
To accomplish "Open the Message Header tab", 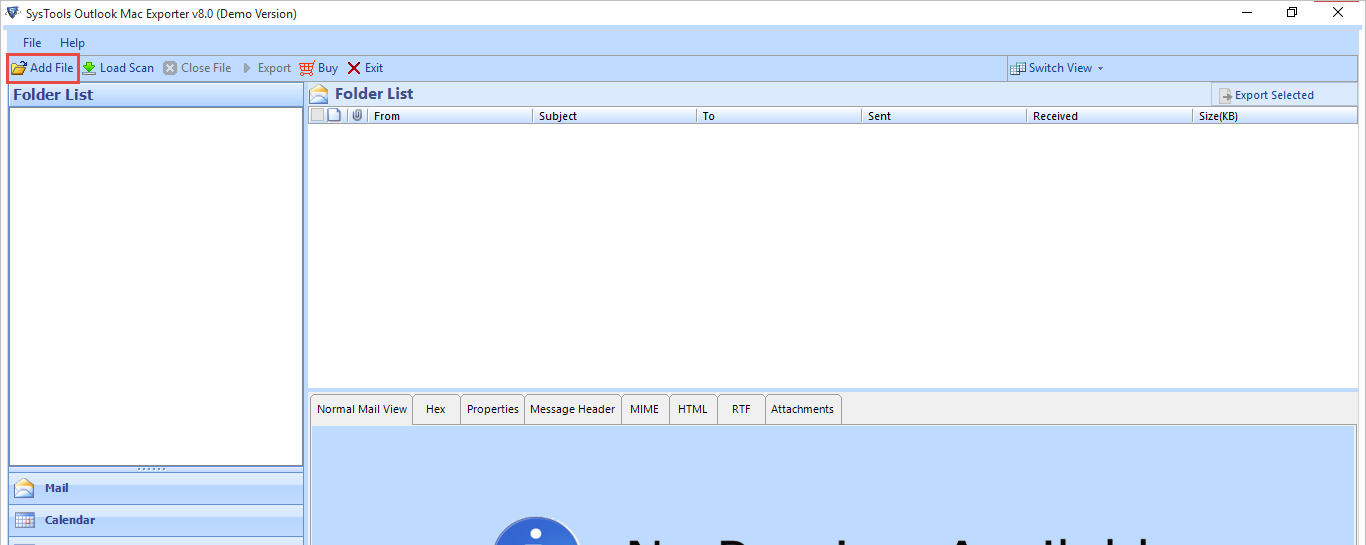I will pos(573,409).
